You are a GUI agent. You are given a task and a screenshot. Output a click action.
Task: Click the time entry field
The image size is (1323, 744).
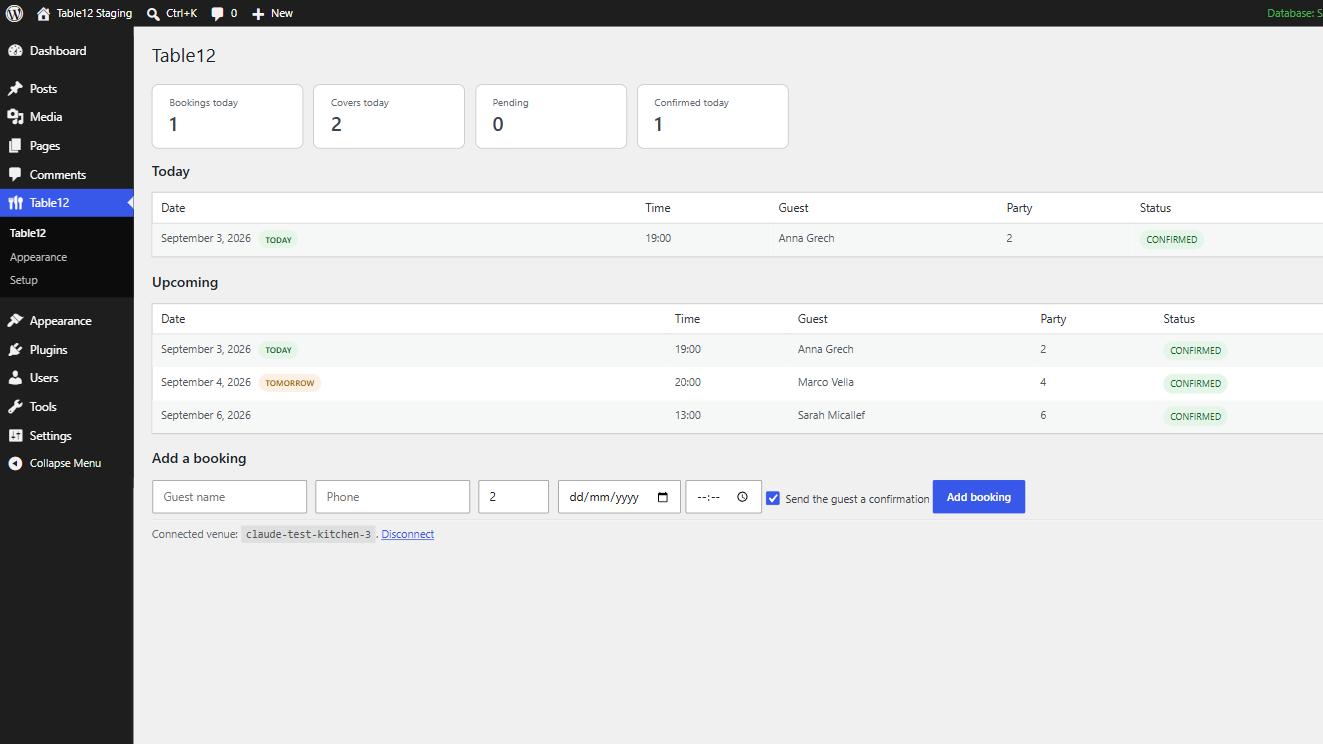tap(723, 497)
